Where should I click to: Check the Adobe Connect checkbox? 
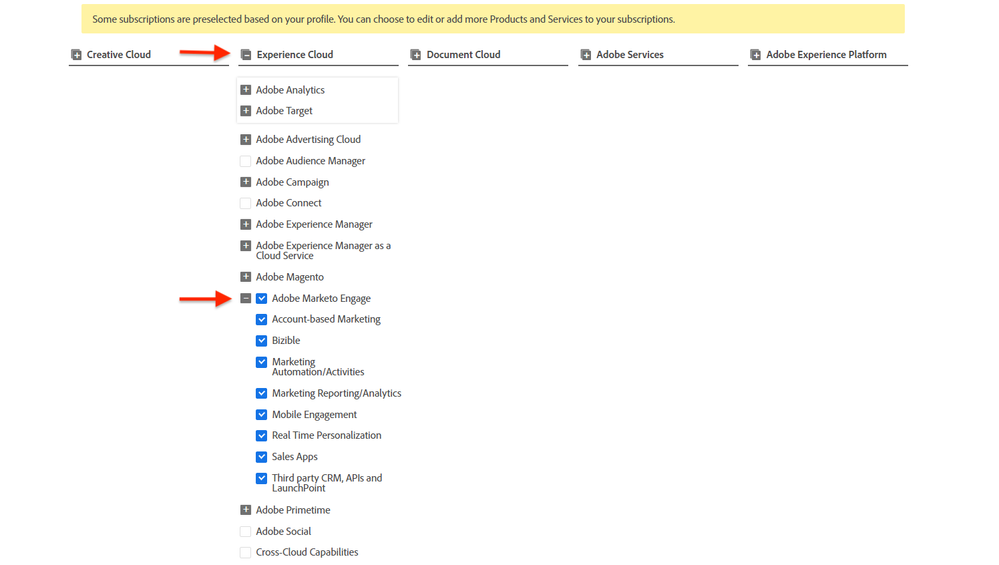point(245,203)
